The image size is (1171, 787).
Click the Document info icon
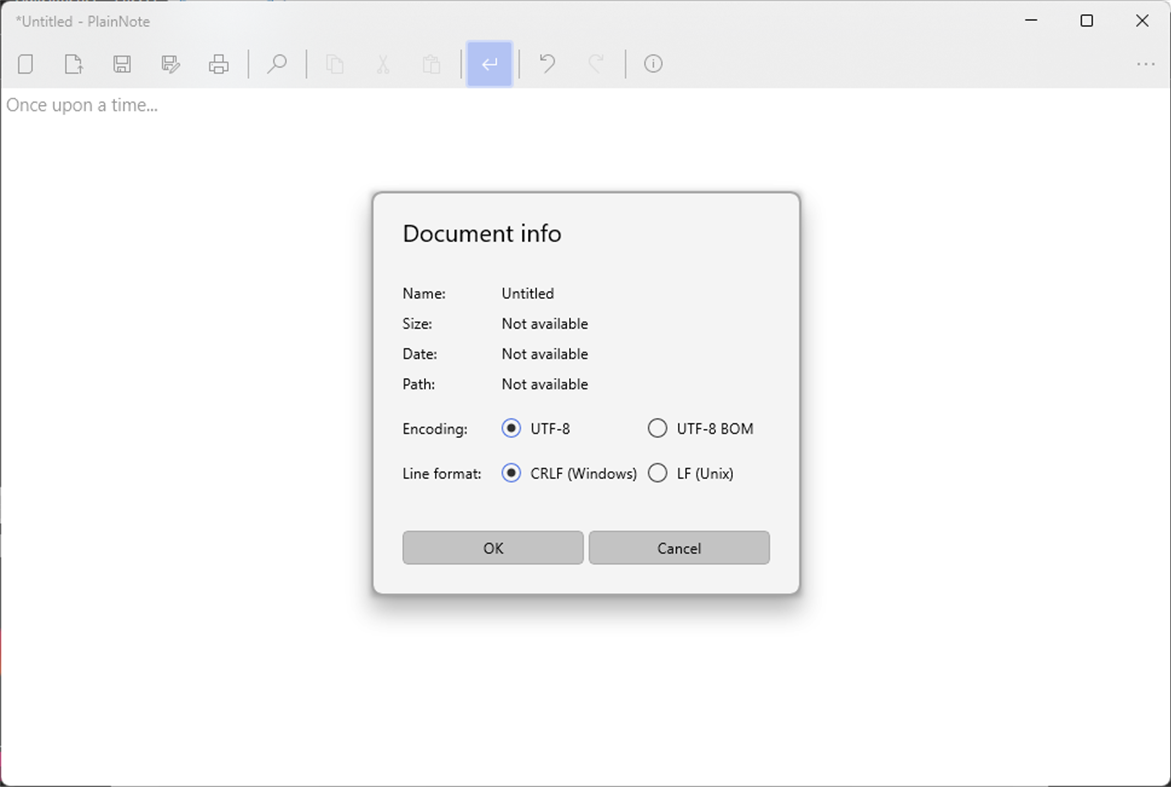pyautogui.click(x=653, y=63)
